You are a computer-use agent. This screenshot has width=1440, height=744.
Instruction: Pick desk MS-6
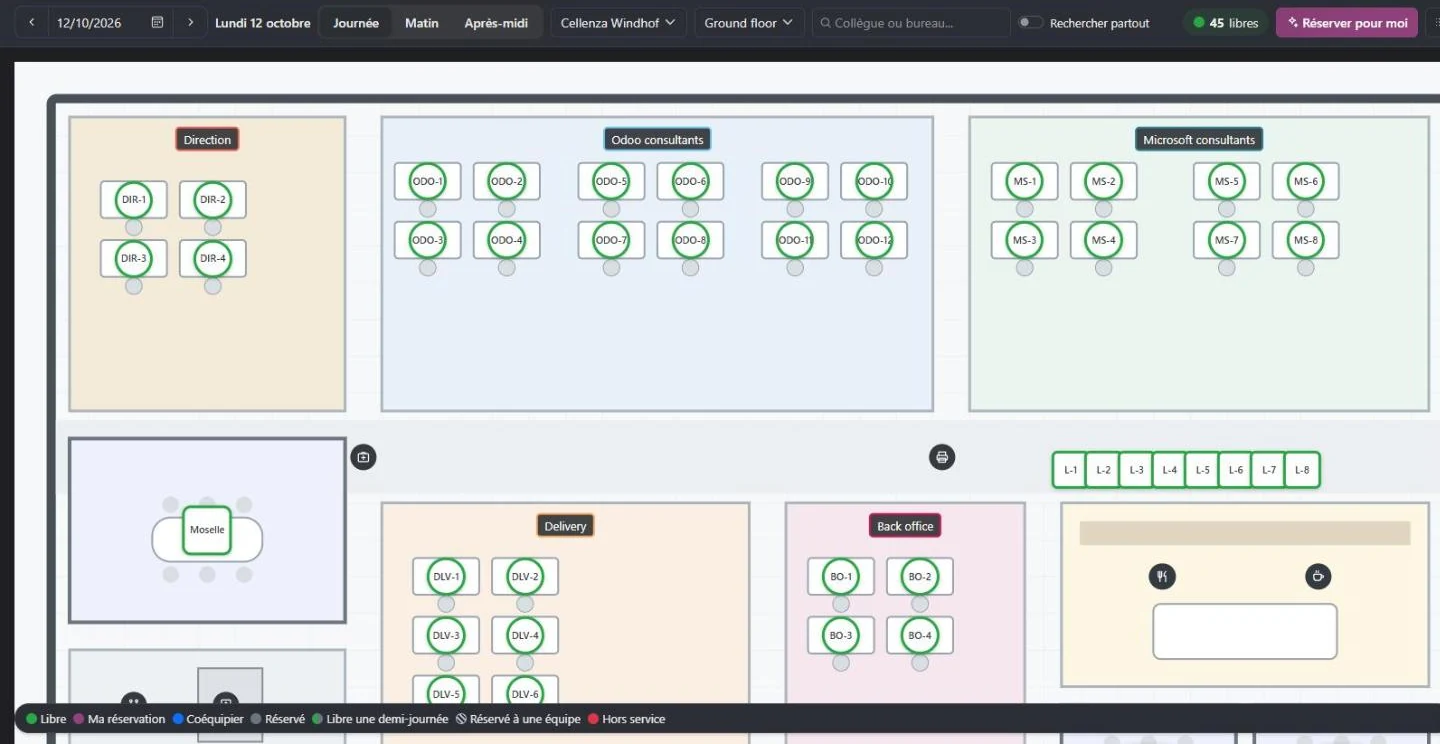(x=1306, y=181)
